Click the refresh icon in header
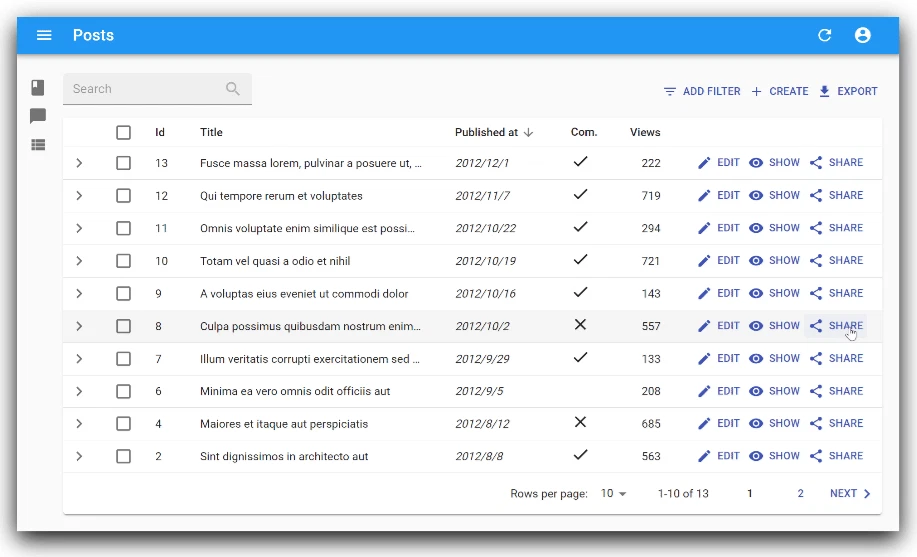This screenshot has width=917, height=557. (825, 35)
